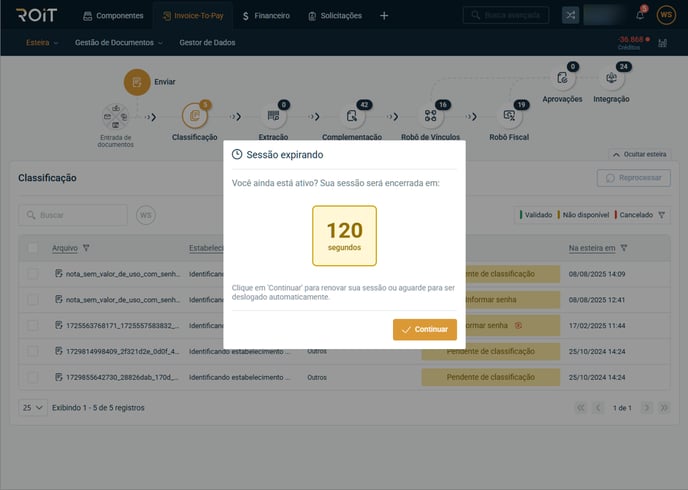Check the row checkbox for file 1729855642730
The width and height of the screenshot is (688, 490).
point(33,377)
